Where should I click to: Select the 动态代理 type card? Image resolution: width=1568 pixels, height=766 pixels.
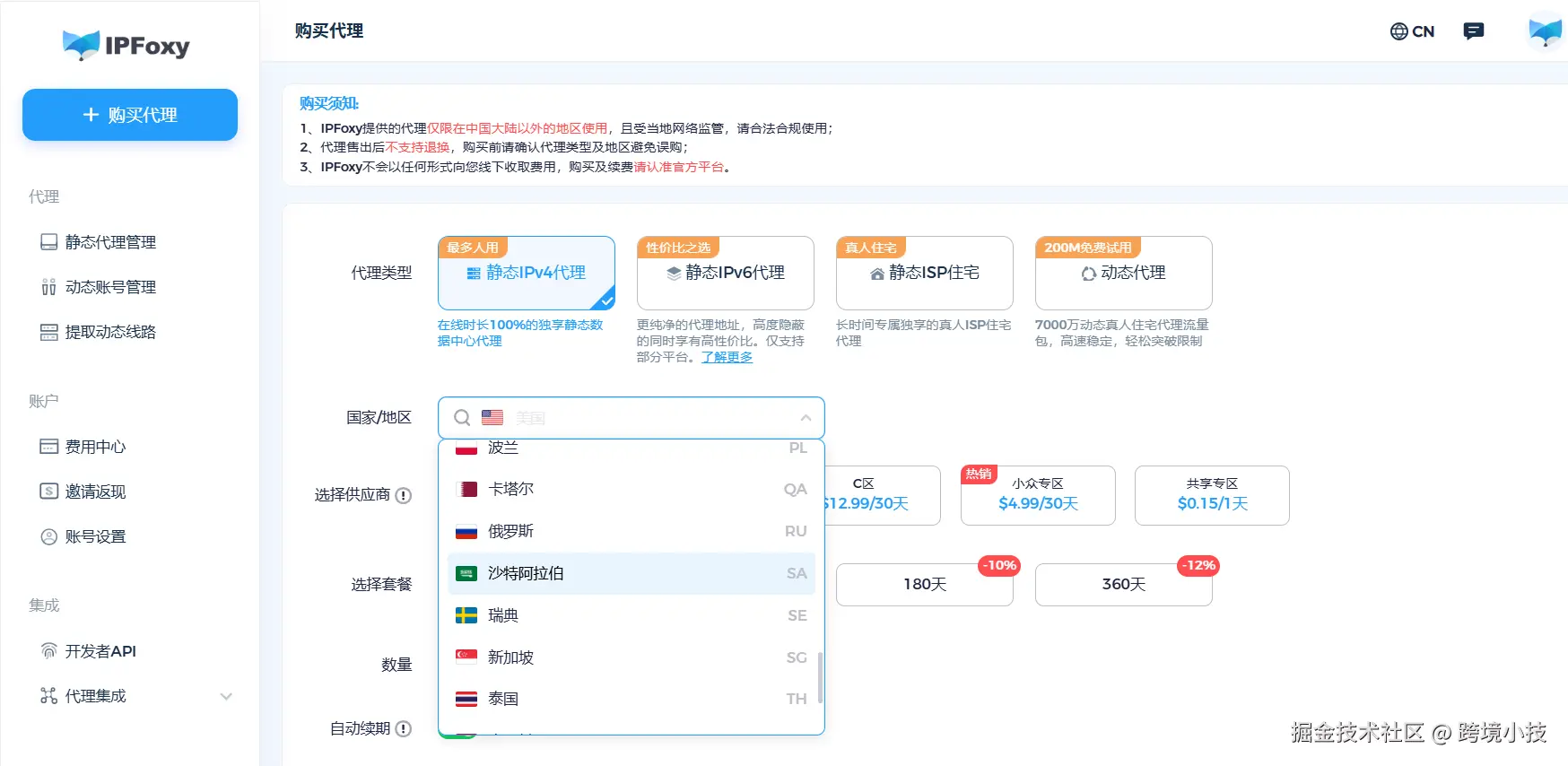click(1124, 273)
